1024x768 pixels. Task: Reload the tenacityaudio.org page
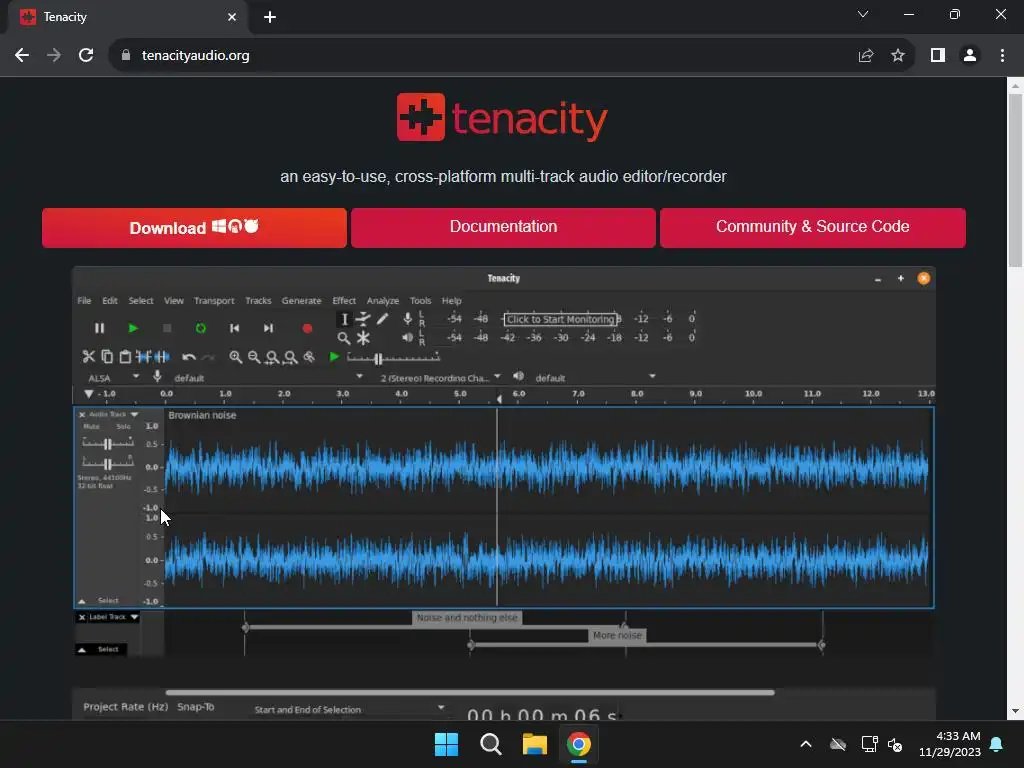coord(86,56)
